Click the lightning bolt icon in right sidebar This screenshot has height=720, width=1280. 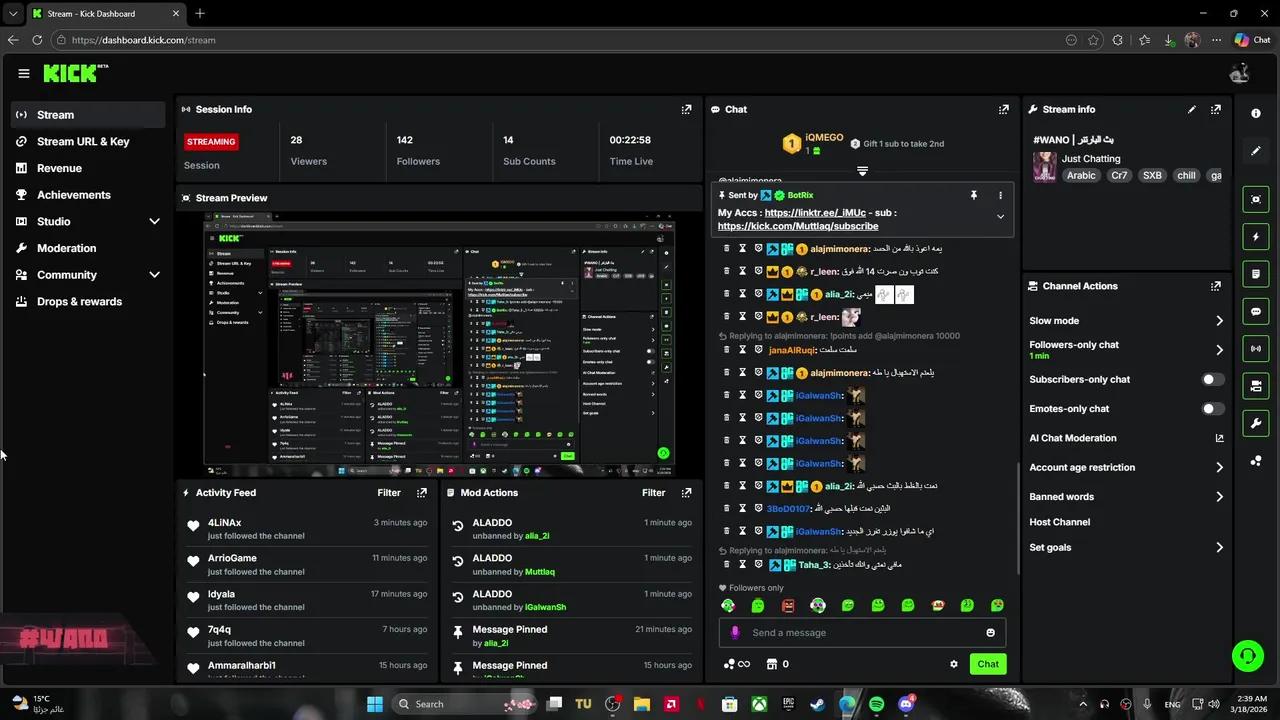click(1256, 237)
